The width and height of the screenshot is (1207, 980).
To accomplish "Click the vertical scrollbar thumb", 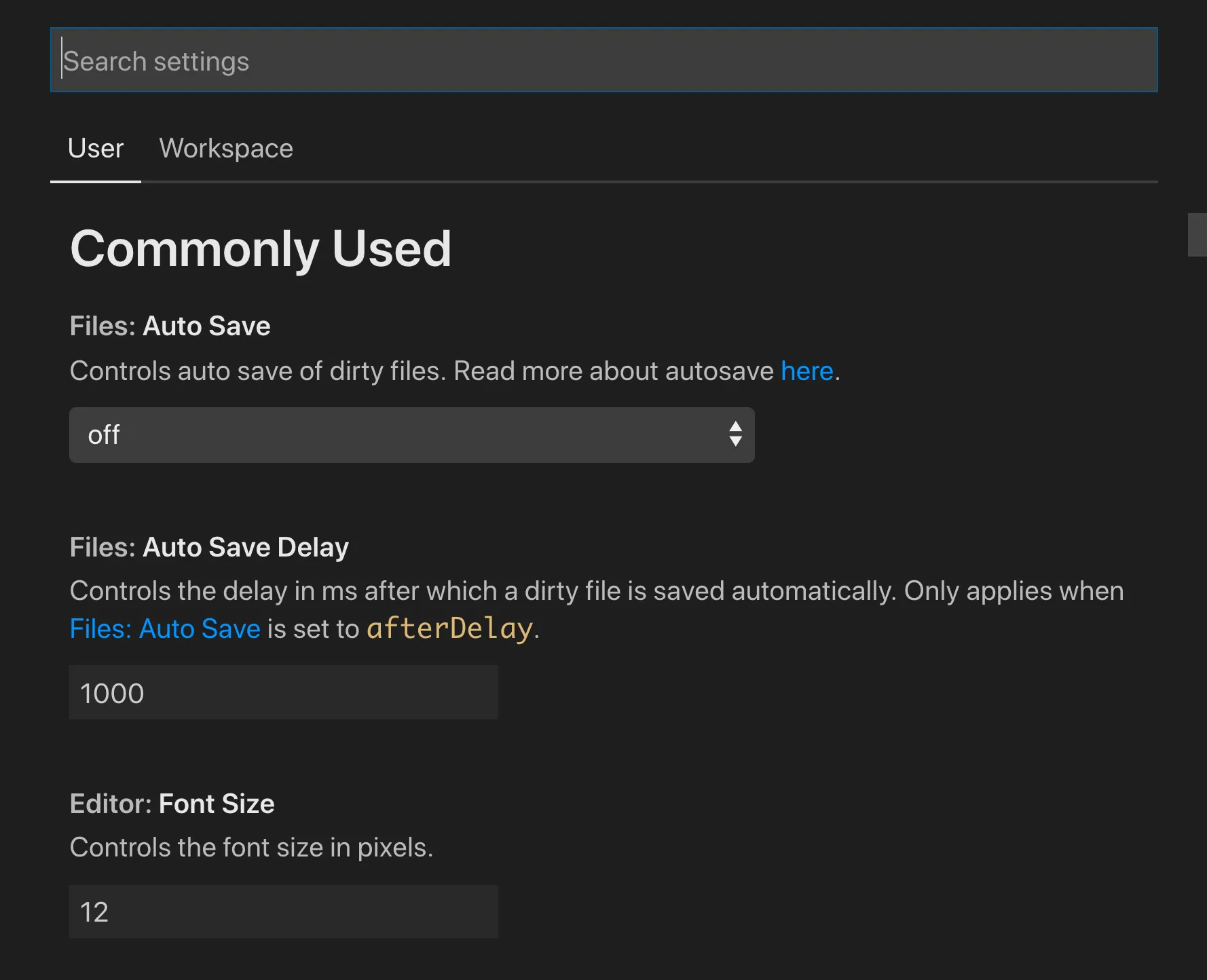I will (x=1196, y=235).
